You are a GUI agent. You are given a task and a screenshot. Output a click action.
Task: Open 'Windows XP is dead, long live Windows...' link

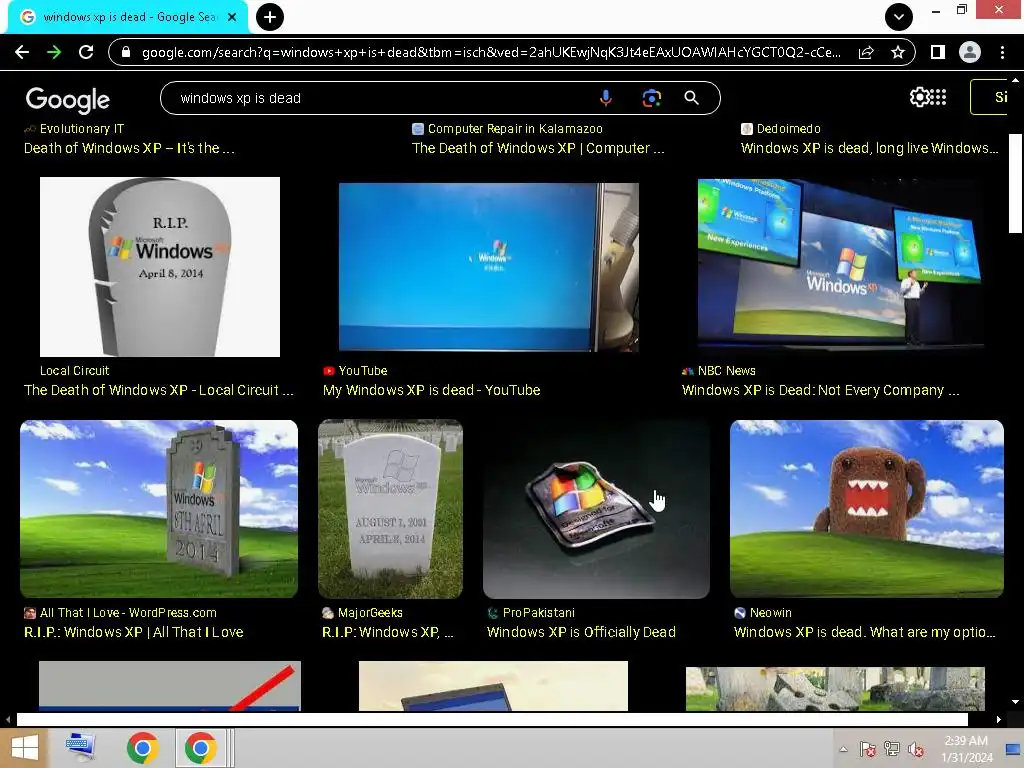click(x=869, y=148)
